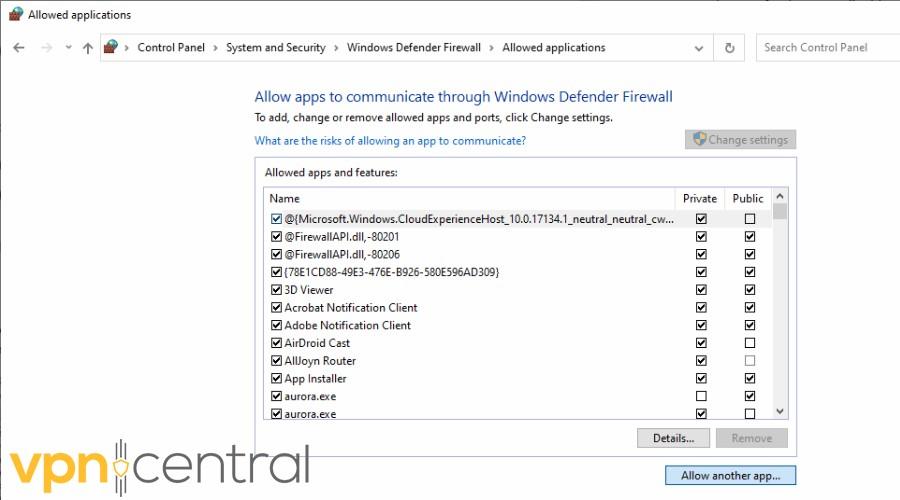This screenshot has height=500, width=900.
Task: Toggle Public checkbox for CloudExperienceHost
Action: (750, 219)
